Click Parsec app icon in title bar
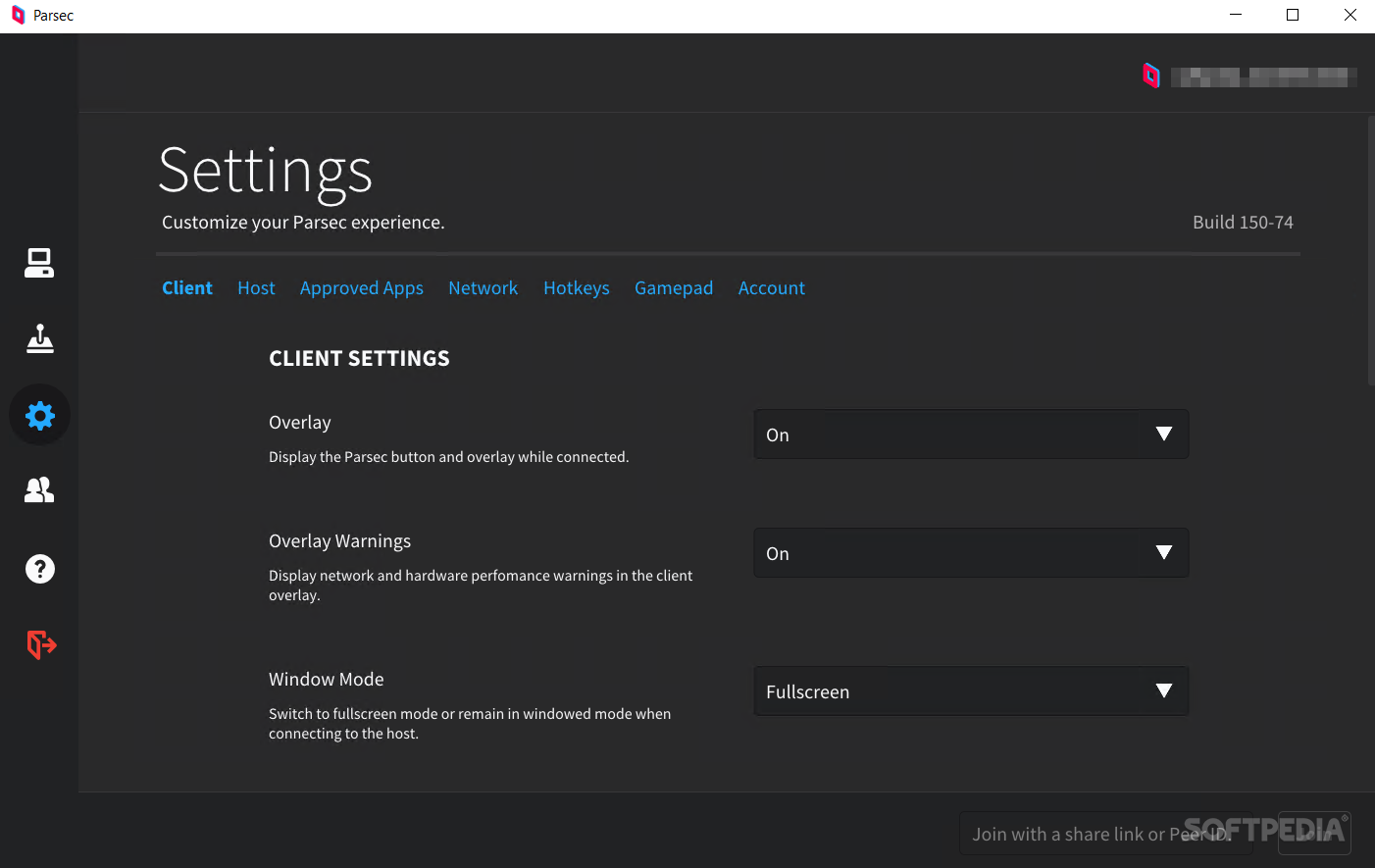 pyautogui.click(x=18, y=16)
